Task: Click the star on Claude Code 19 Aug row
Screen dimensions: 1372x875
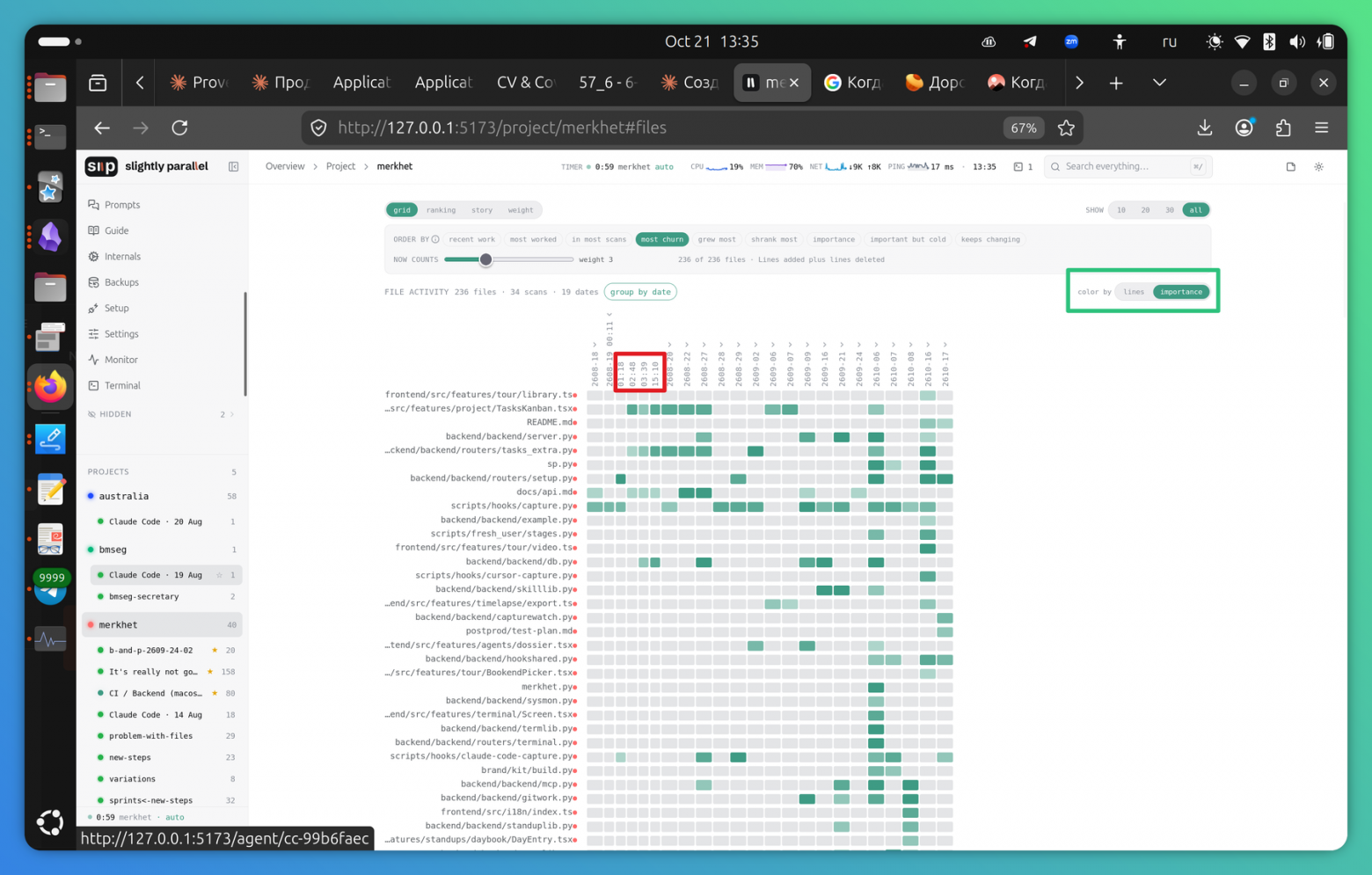Action: pyautogui.click(x=219, y=575)
